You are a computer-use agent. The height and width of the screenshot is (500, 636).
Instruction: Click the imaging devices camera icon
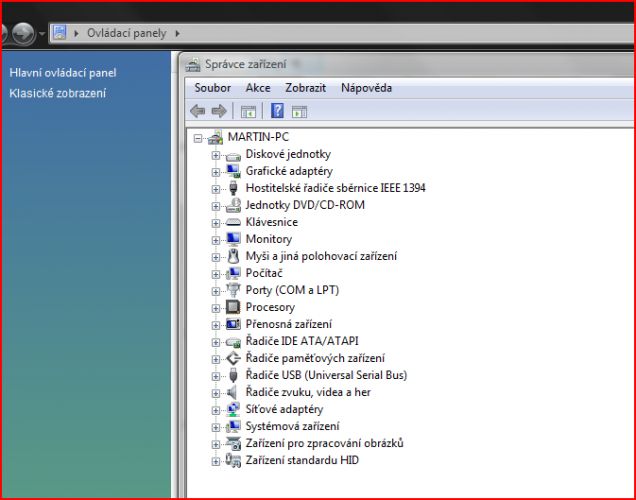coord(233,443)
